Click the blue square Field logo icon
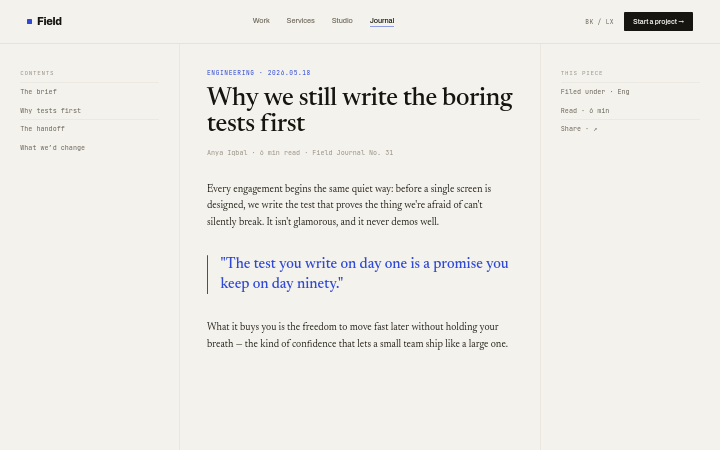Viewport: 720px width, 450px height. pos(29,22)
